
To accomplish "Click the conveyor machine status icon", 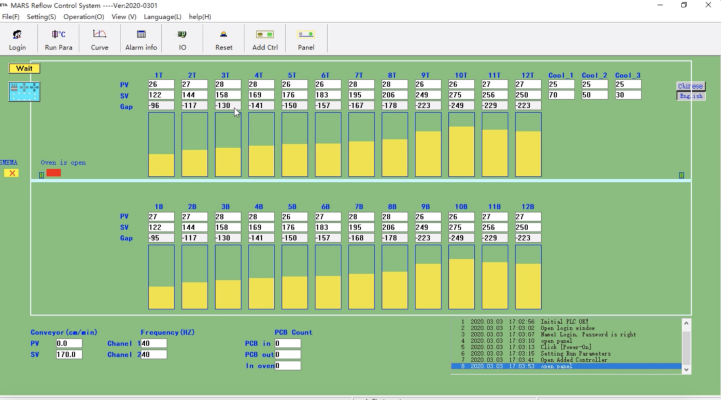I will pyautogui.click(x=23, y=91).
